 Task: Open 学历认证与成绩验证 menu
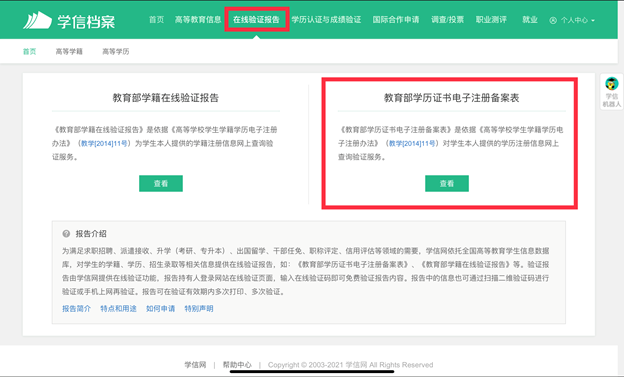[326, 20]
